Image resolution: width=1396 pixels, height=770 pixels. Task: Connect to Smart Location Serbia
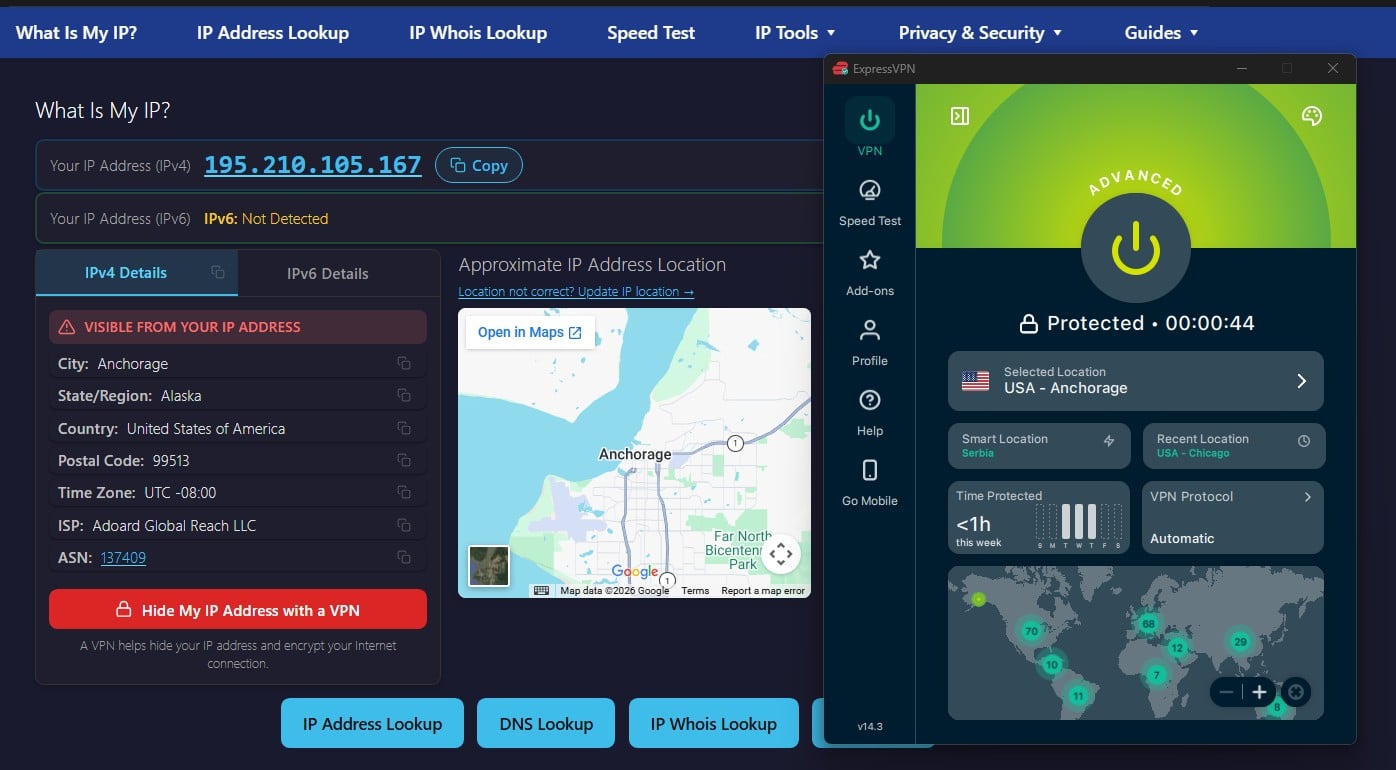(x=1039, y=446)
